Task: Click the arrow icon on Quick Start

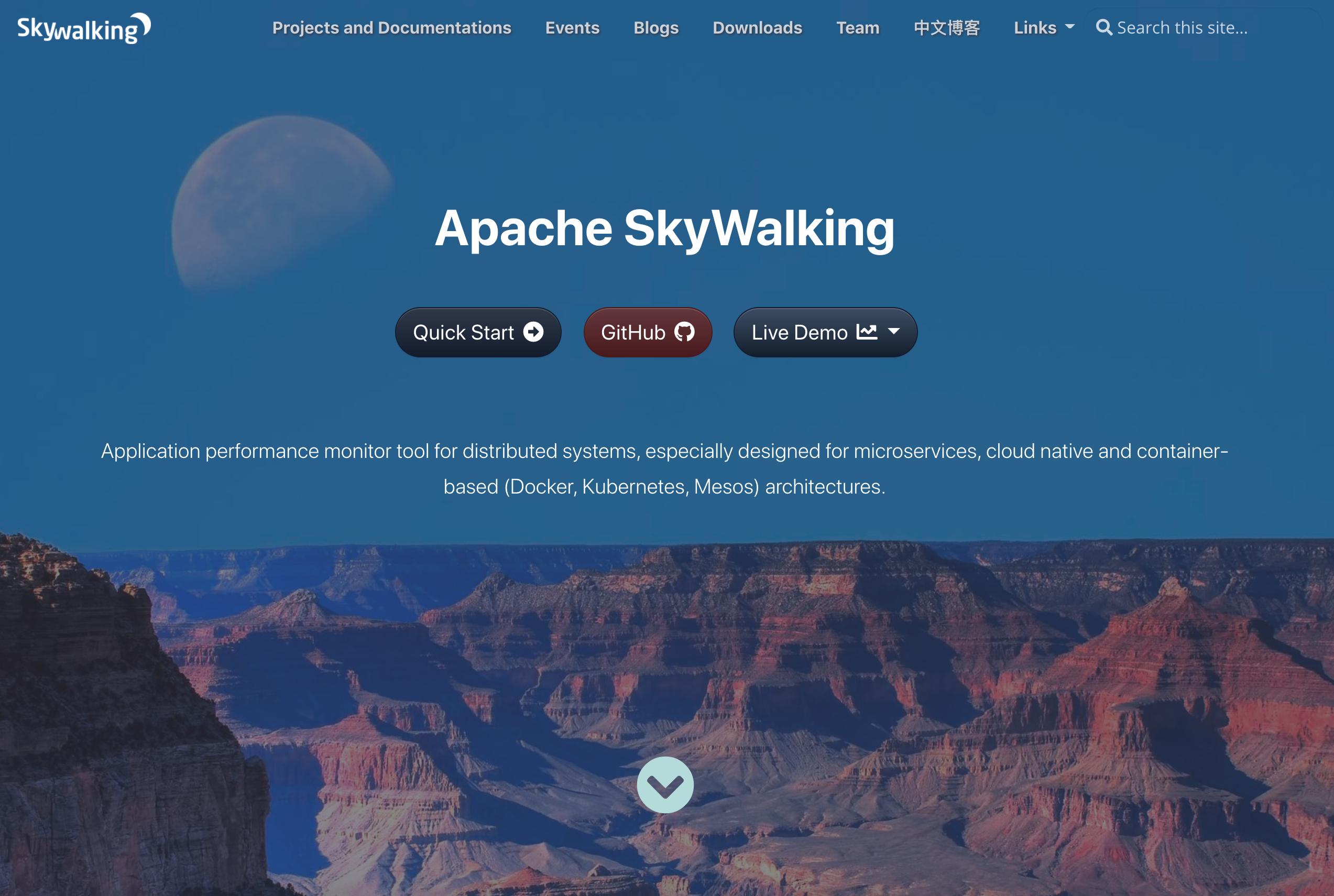Action: (533, 332)
